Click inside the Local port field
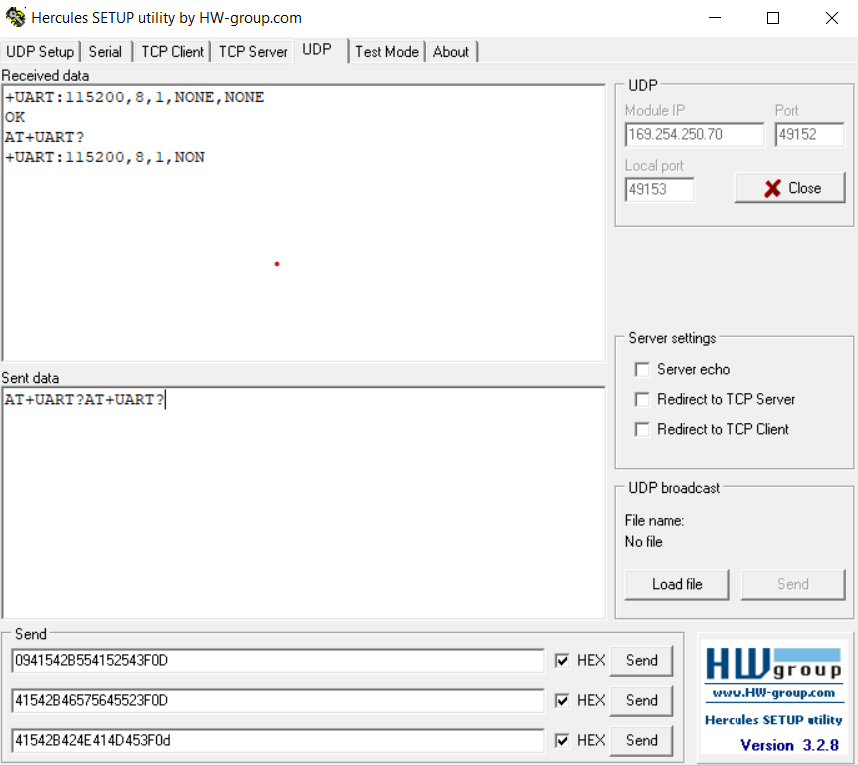Image resolution: width=858 pixels, height=766 pixels. 658,189
